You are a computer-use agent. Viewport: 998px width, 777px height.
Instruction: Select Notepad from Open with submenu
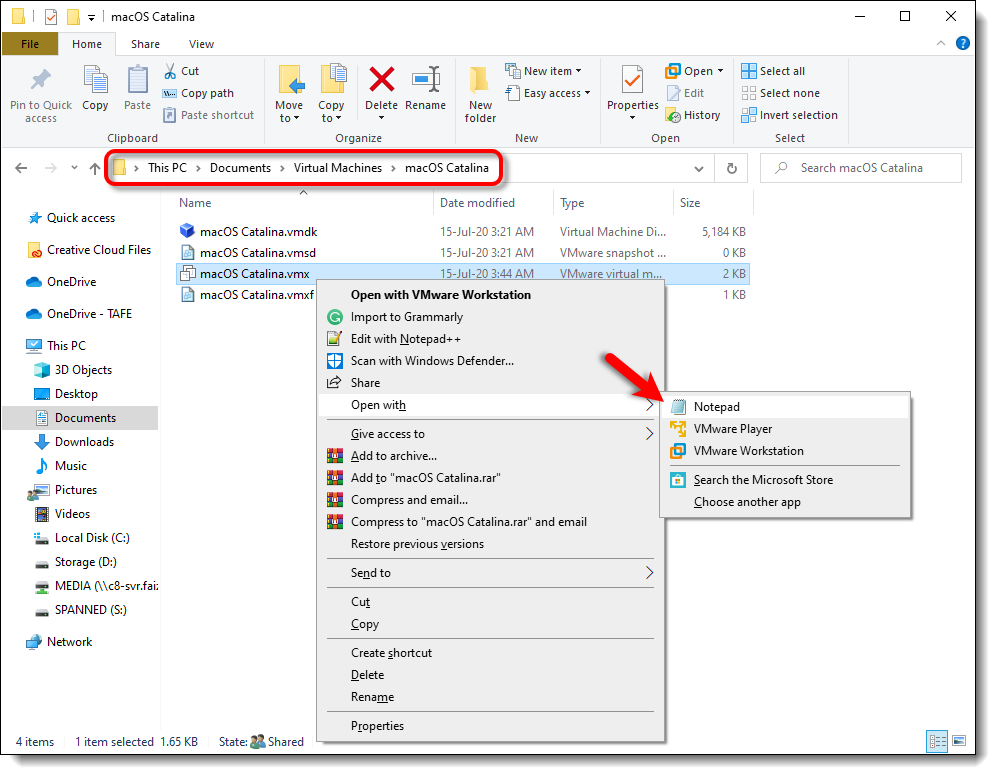717,407
